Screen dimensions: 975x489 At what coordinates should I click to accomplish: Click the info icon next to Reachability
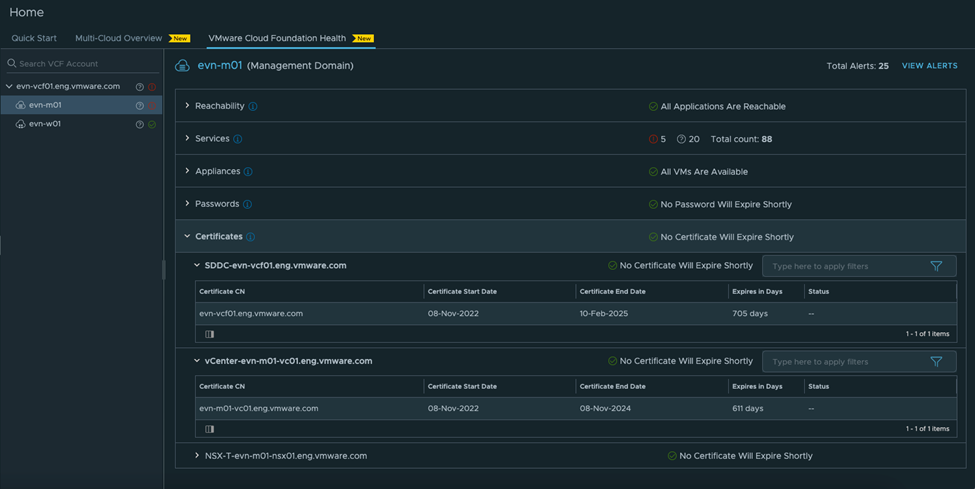tap(253, 107)
